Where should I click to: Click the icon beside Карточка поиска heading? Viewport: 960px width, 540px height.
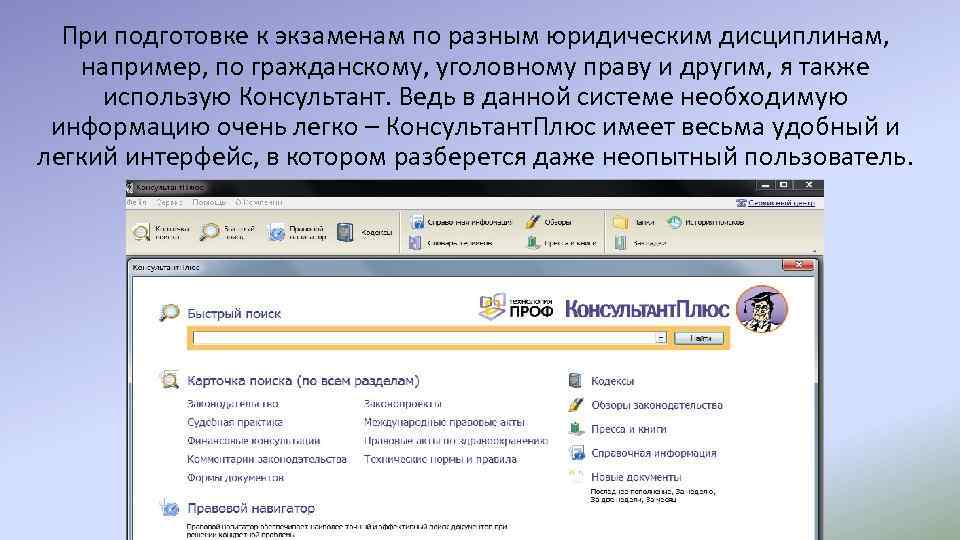[x=169, y=380]
